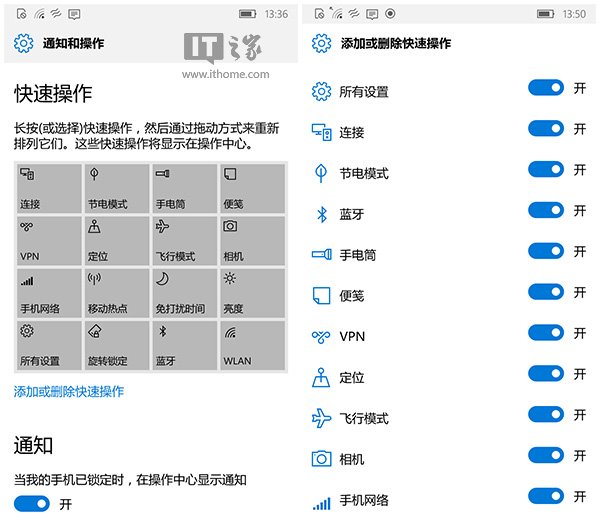The image size is (600, 531).
Task: Select the 连接 quick action tile
Action: tap(49, 188)
